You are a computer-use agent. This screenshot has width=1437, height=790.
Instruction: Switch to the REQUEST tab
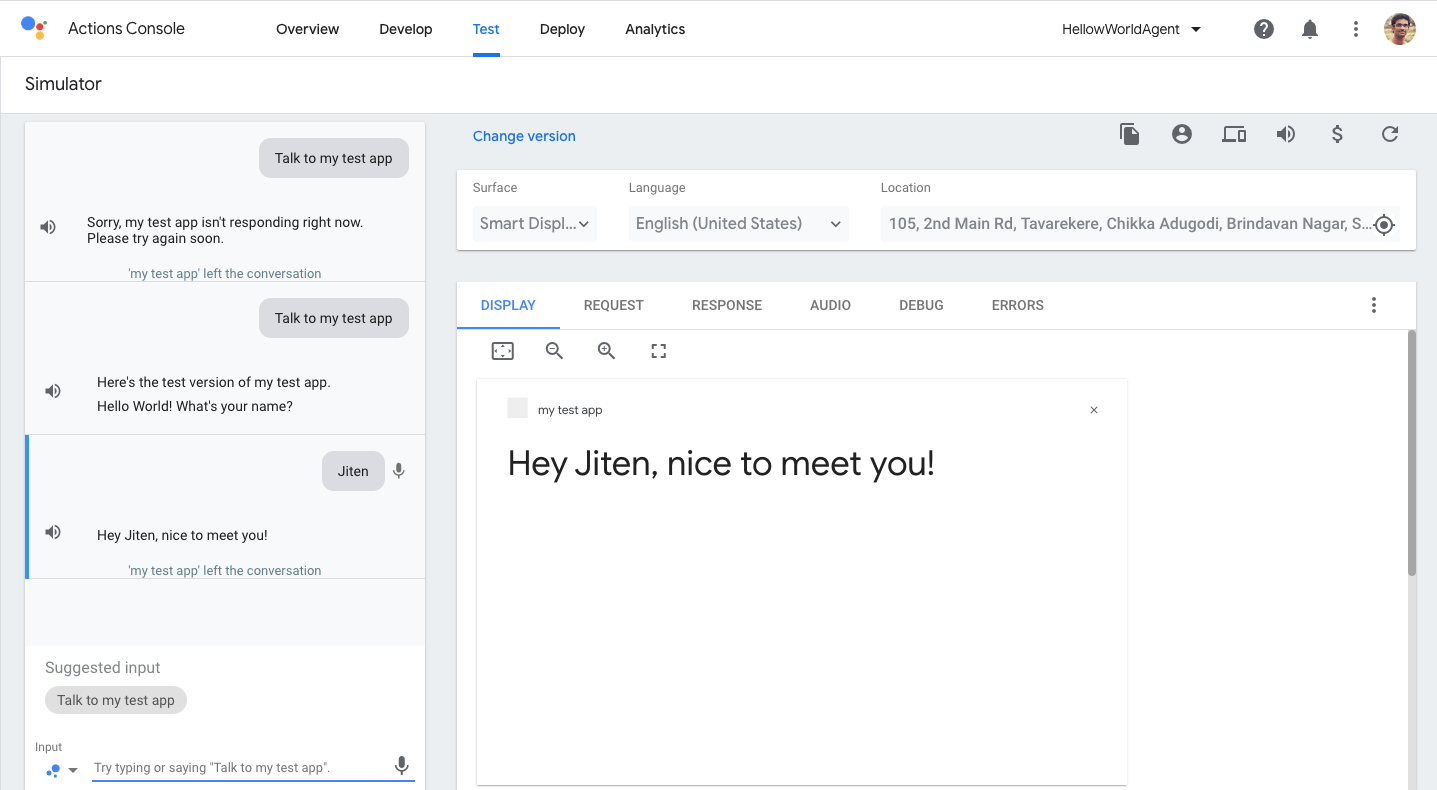tap(613, 306)
